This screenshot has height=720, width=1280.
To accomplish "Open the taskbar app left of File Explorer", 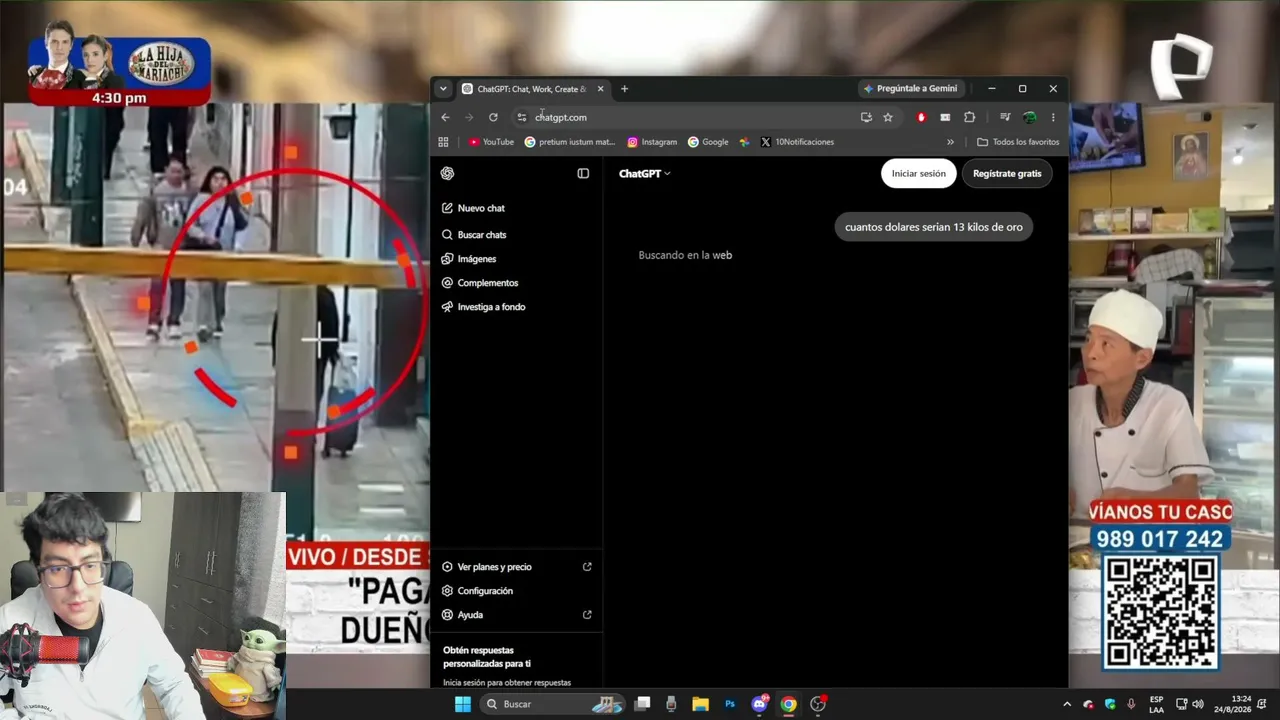I will [x=671, y=704].
